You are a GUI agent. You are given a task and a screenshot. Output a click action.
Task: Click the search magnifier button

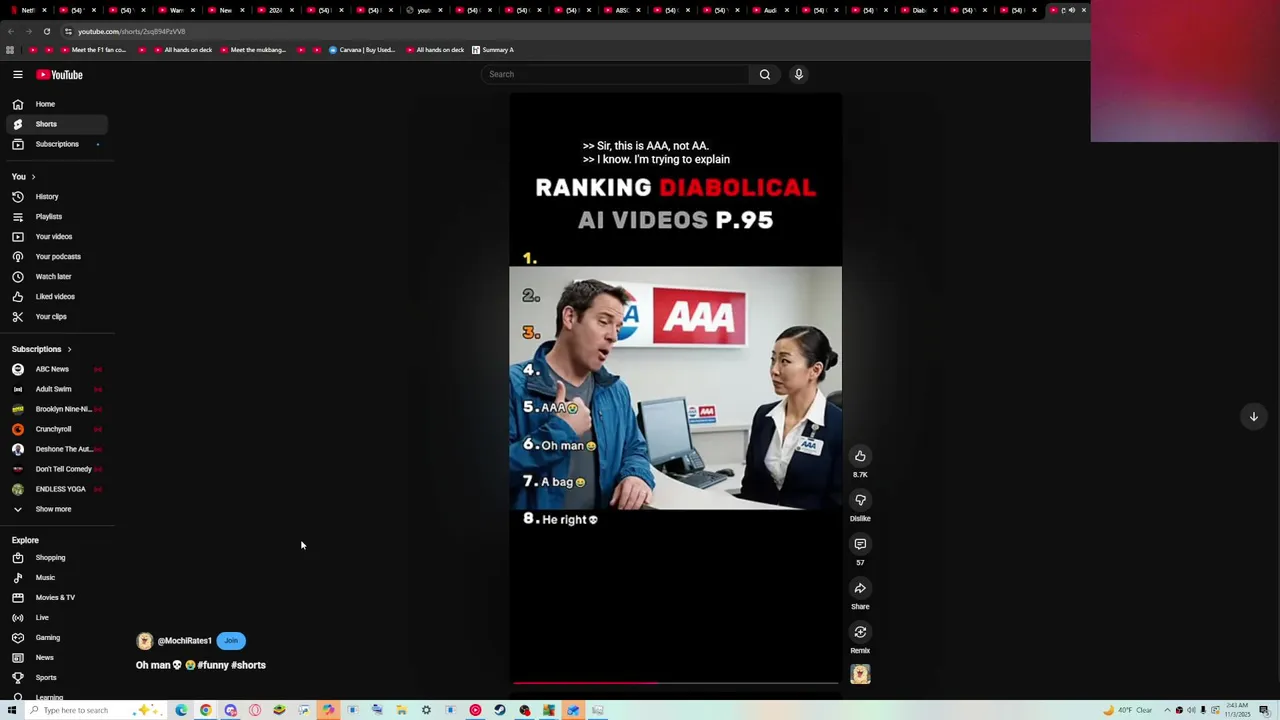click(765, 74)
